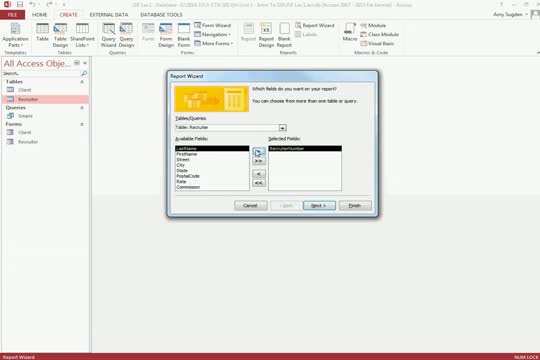The height and width of the screenshot is (360, 540).
Task: Collapse the Tables group in navigation pane
Action: tap(82, 82)
